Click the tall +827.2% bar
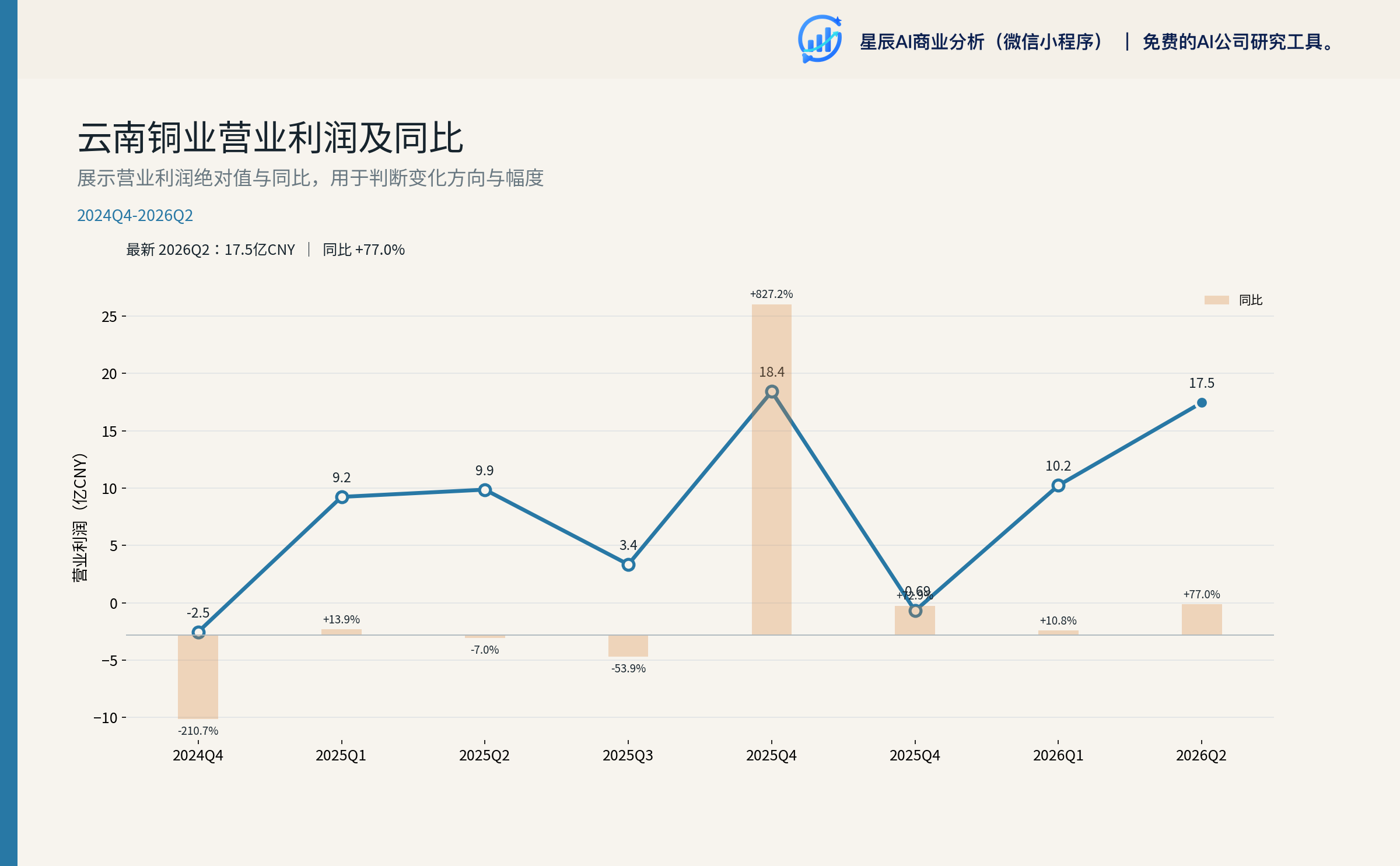The width and height of the screenshot is (1400, 866). click(772, 469)
